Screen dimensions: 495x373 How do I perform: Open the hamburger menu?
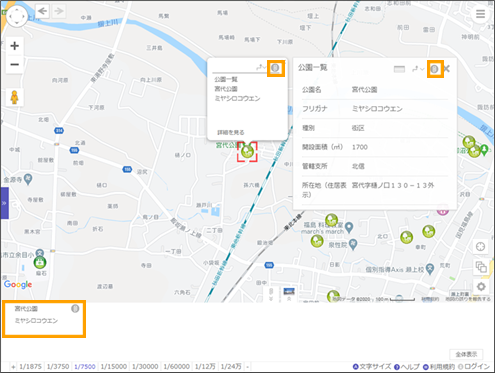(x=480, y=14)
